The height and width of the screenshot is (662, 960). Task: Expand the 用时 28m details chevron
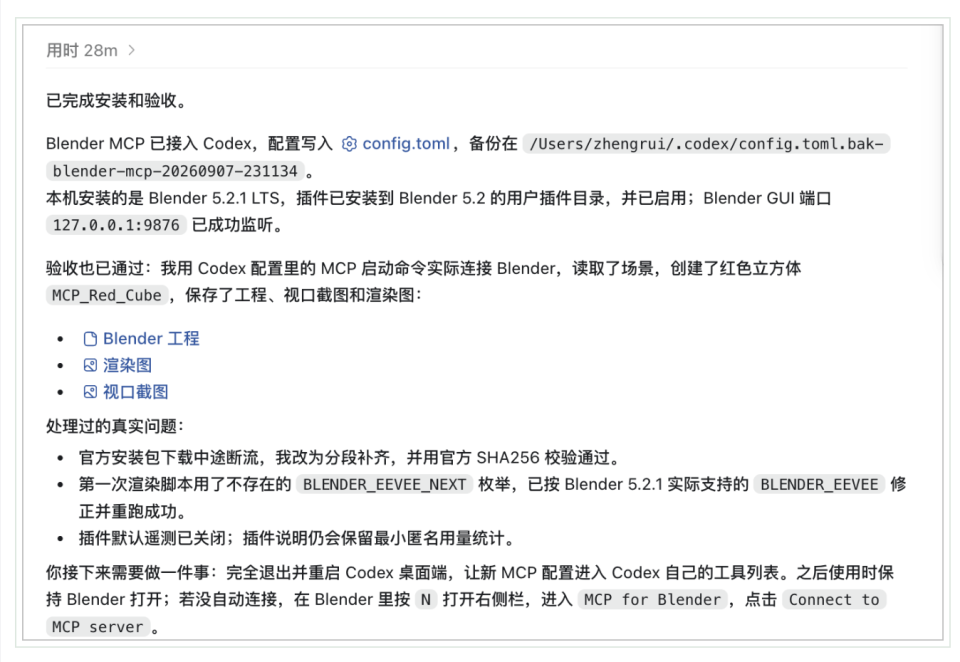(132, 50)
